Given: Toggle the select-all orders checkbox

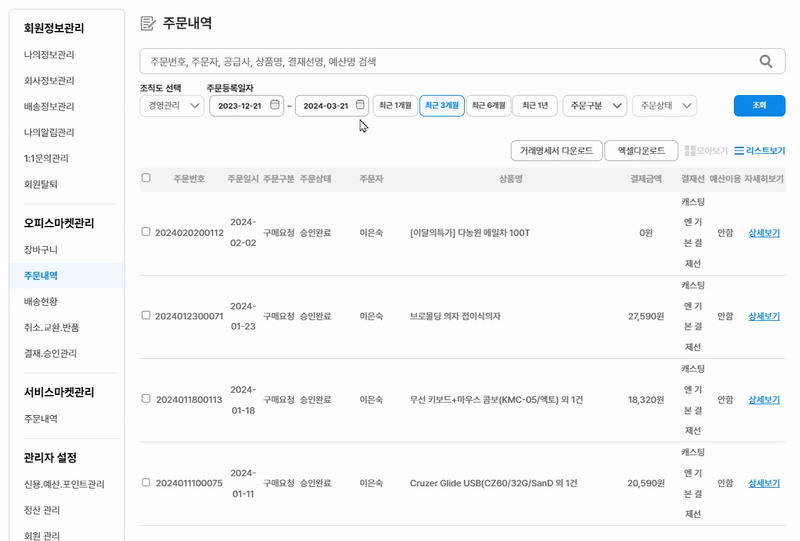Looking at the screenshot, I should (x=146, y=178).
